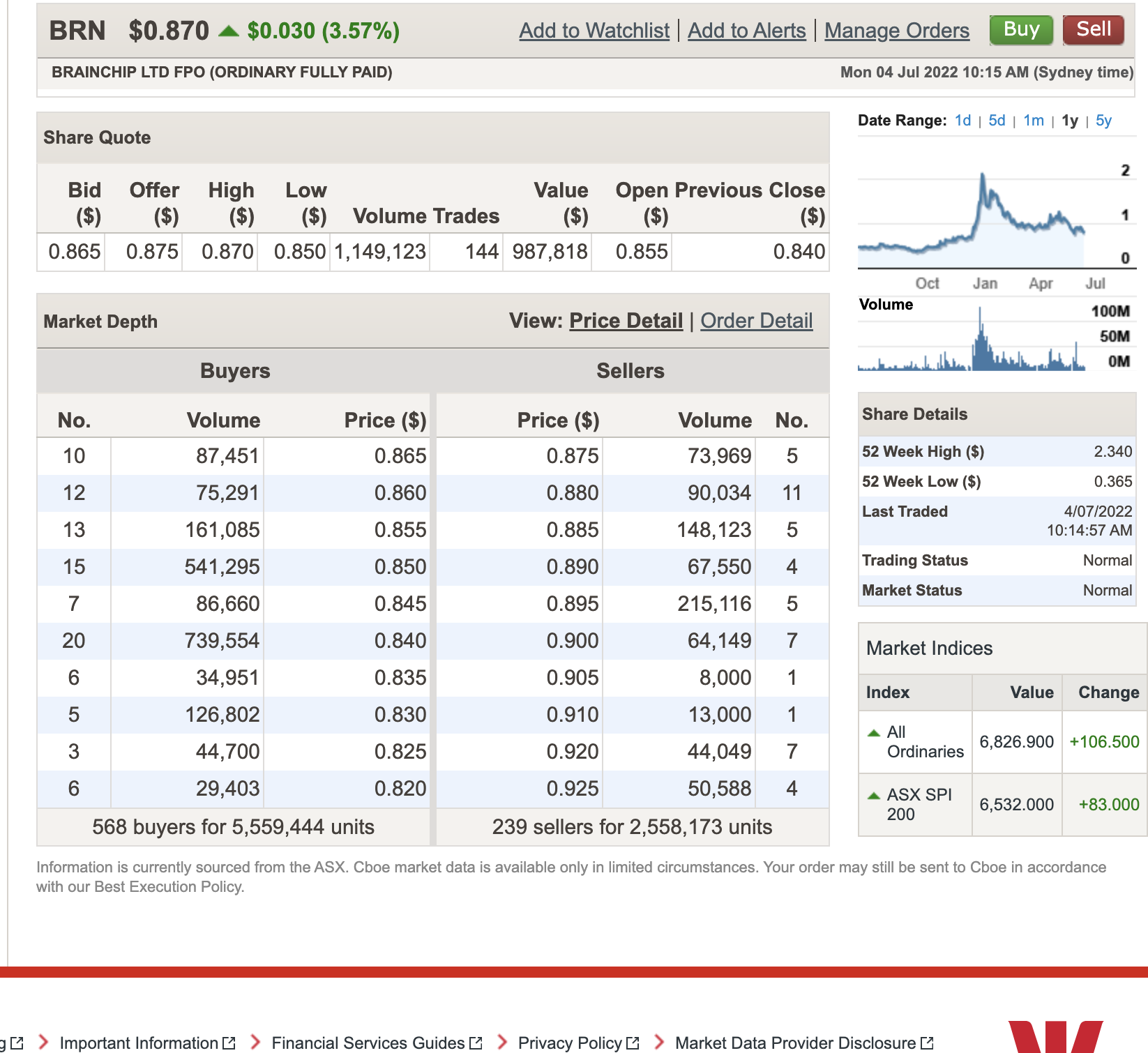Image resolution: width=1148 pixels, height=1053 pixels.
Task: Click the All Ordinaries up arrow icon
Action: click(x=873, y=733)
